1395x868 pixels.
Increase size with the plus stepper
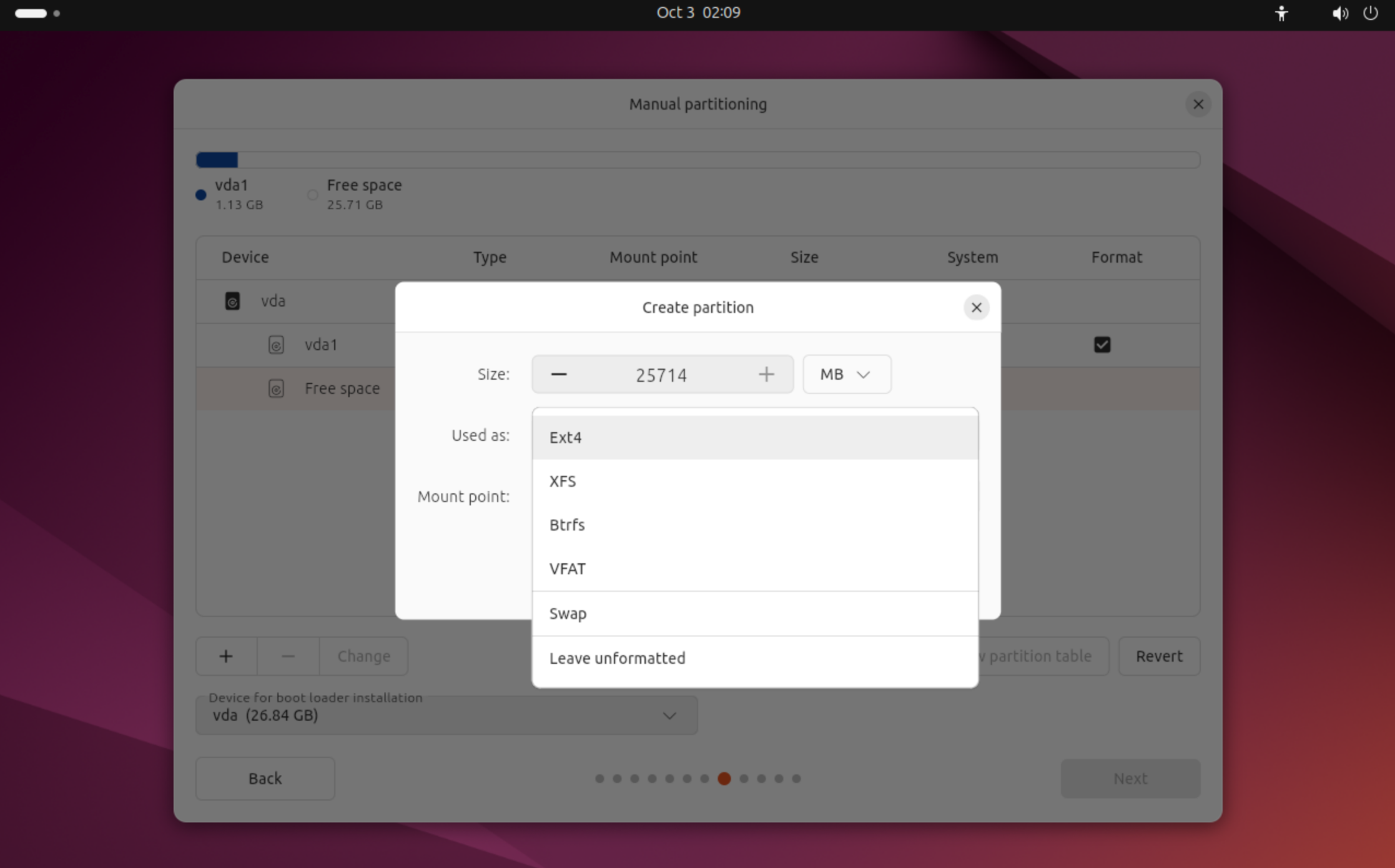(766, 375)
